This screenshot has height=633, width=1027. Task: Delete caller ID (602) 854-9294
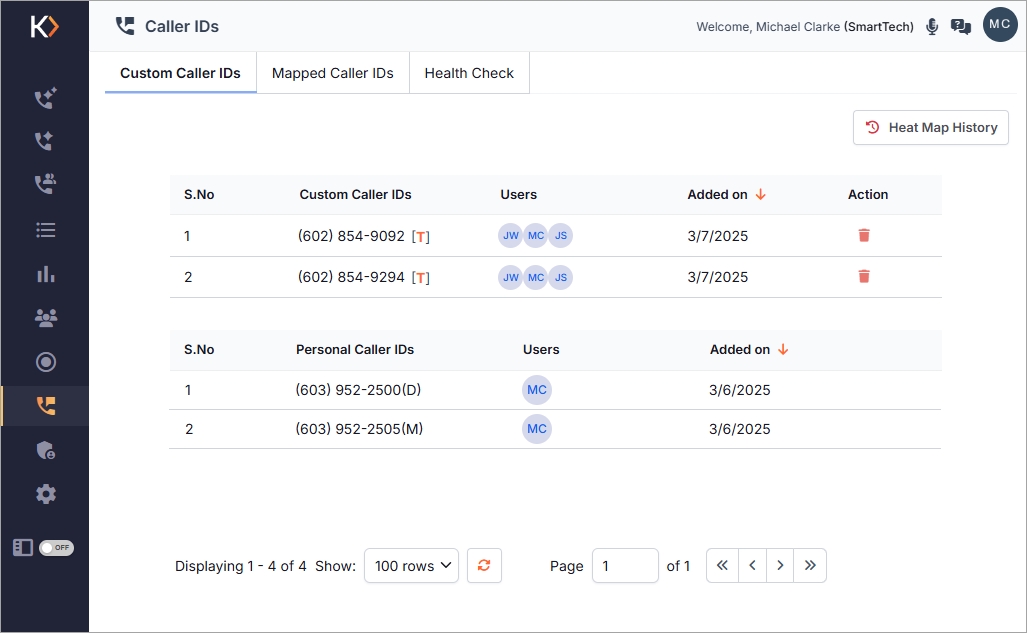(x=864, y=277)
